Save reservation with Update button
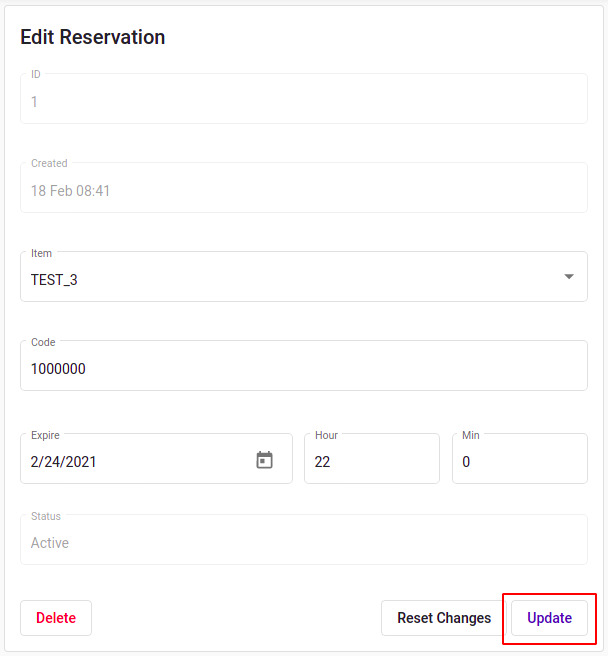Screen dimensions: 608x656 point(549,618)
